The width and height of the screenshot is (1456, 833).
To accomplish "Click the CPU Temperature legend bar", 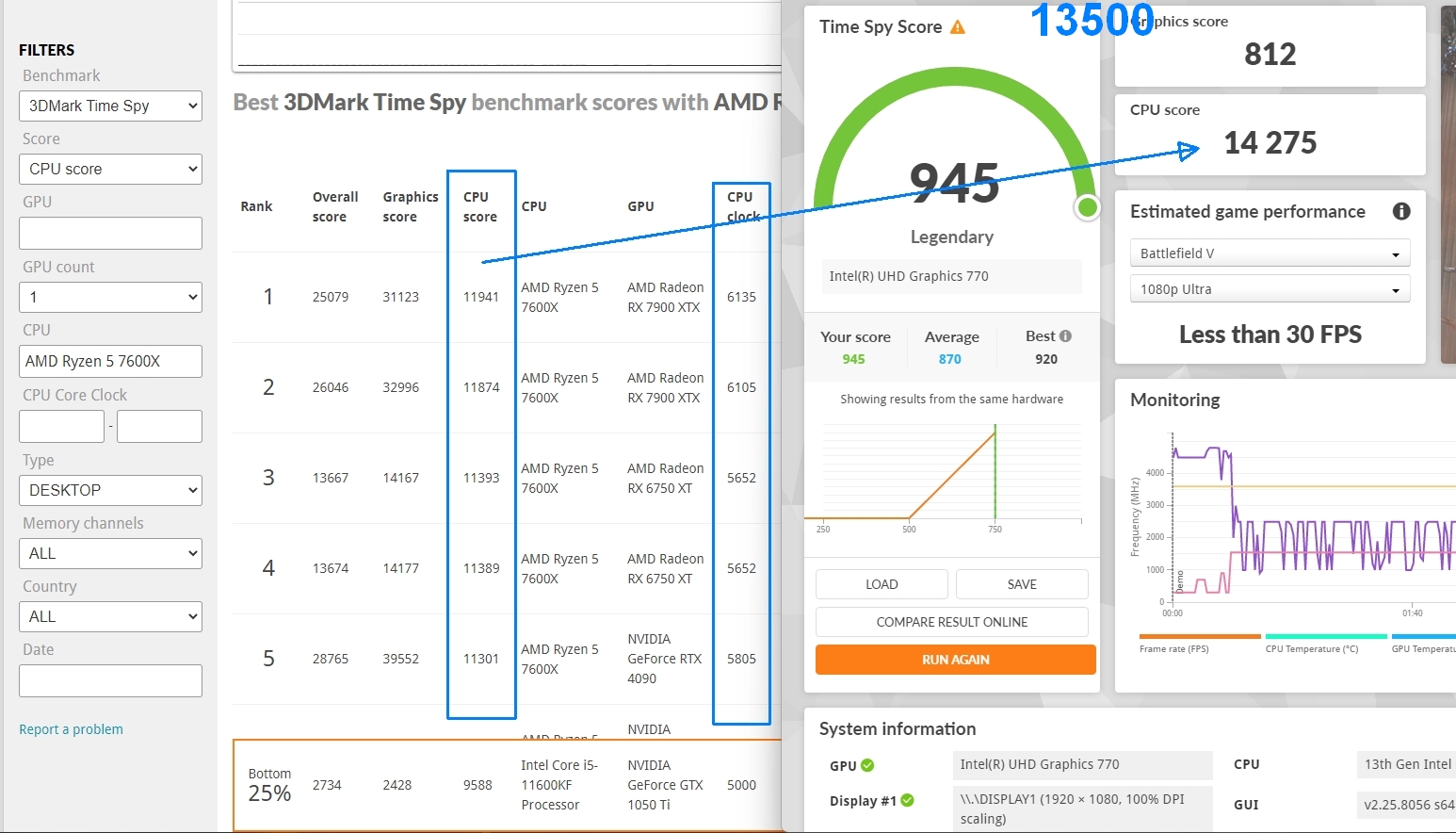I will 1326,637.
